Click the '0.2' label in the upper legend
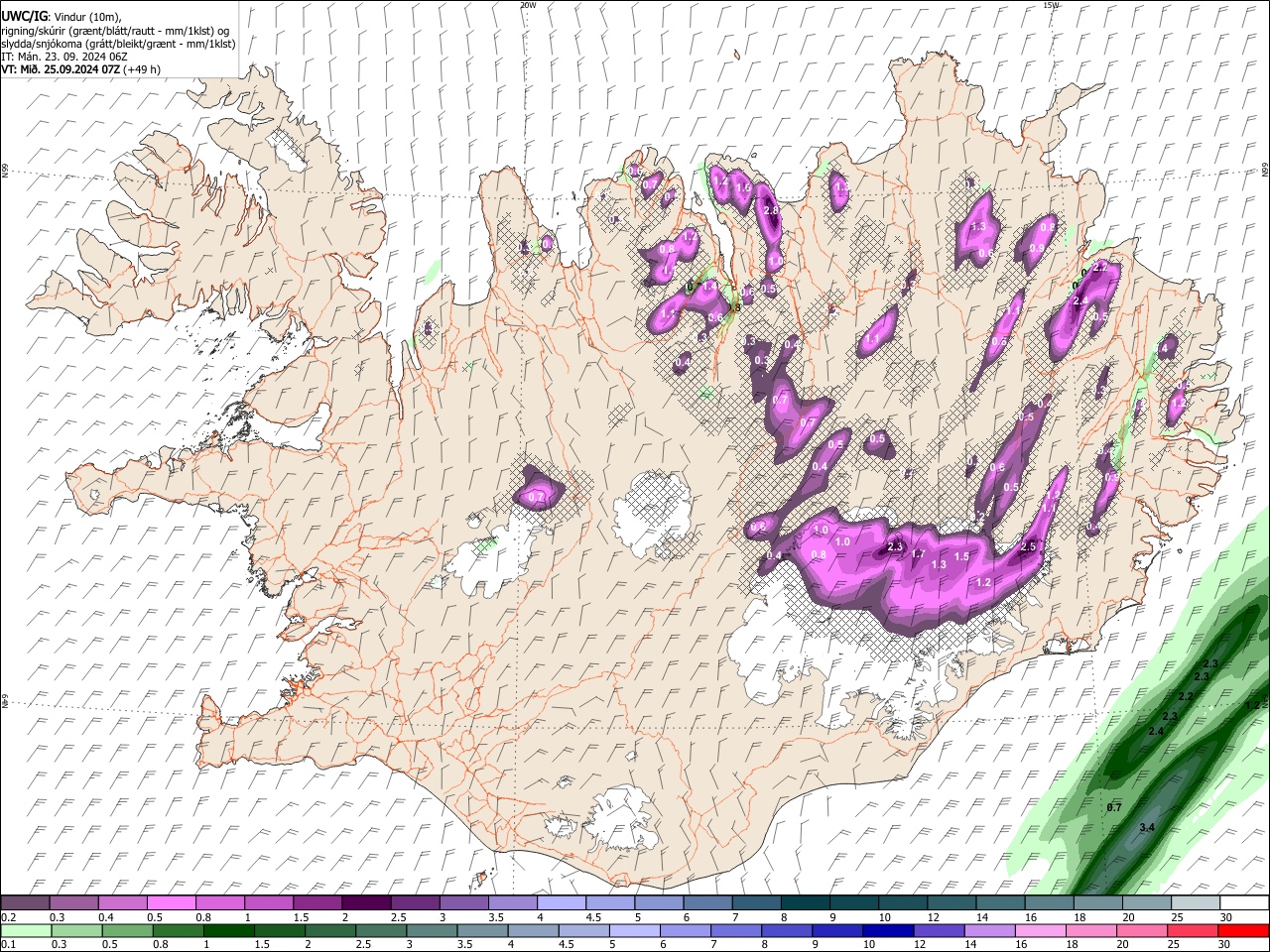The width and height of the screenshot is (1270, 952). point(6,917)
